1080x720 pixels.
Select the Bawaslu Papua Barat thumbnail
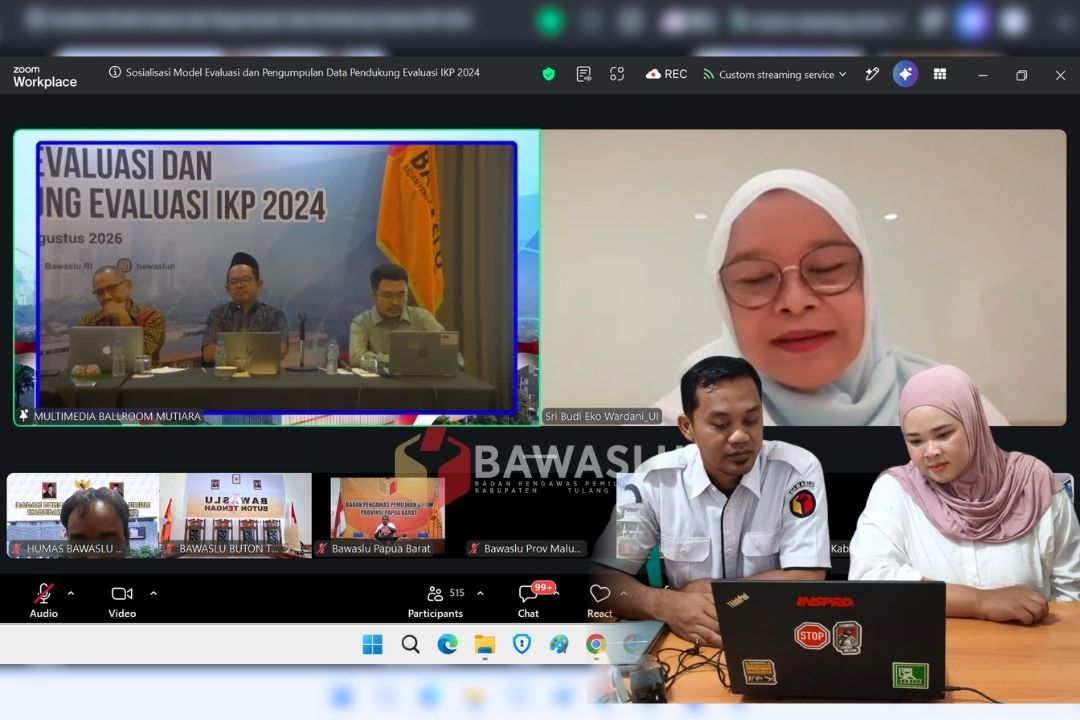388,515
